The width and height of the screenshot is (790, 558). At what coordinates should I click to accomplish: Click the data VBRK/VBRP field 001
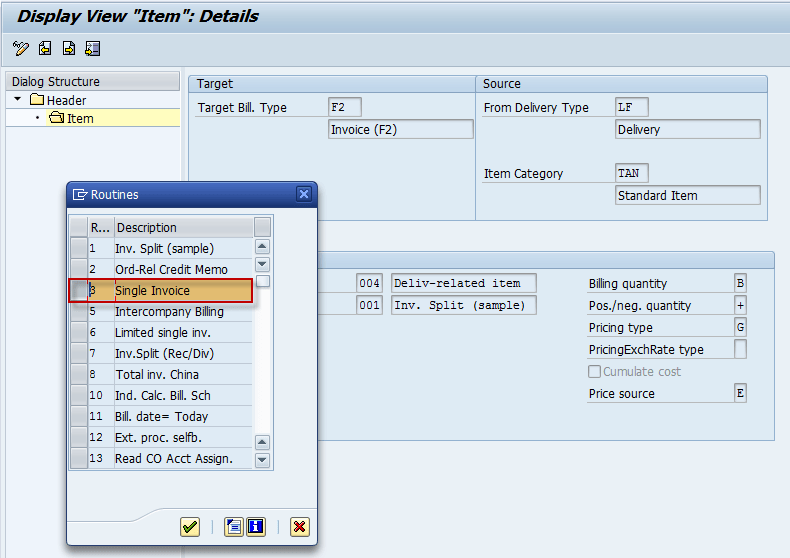pos(369,305)
